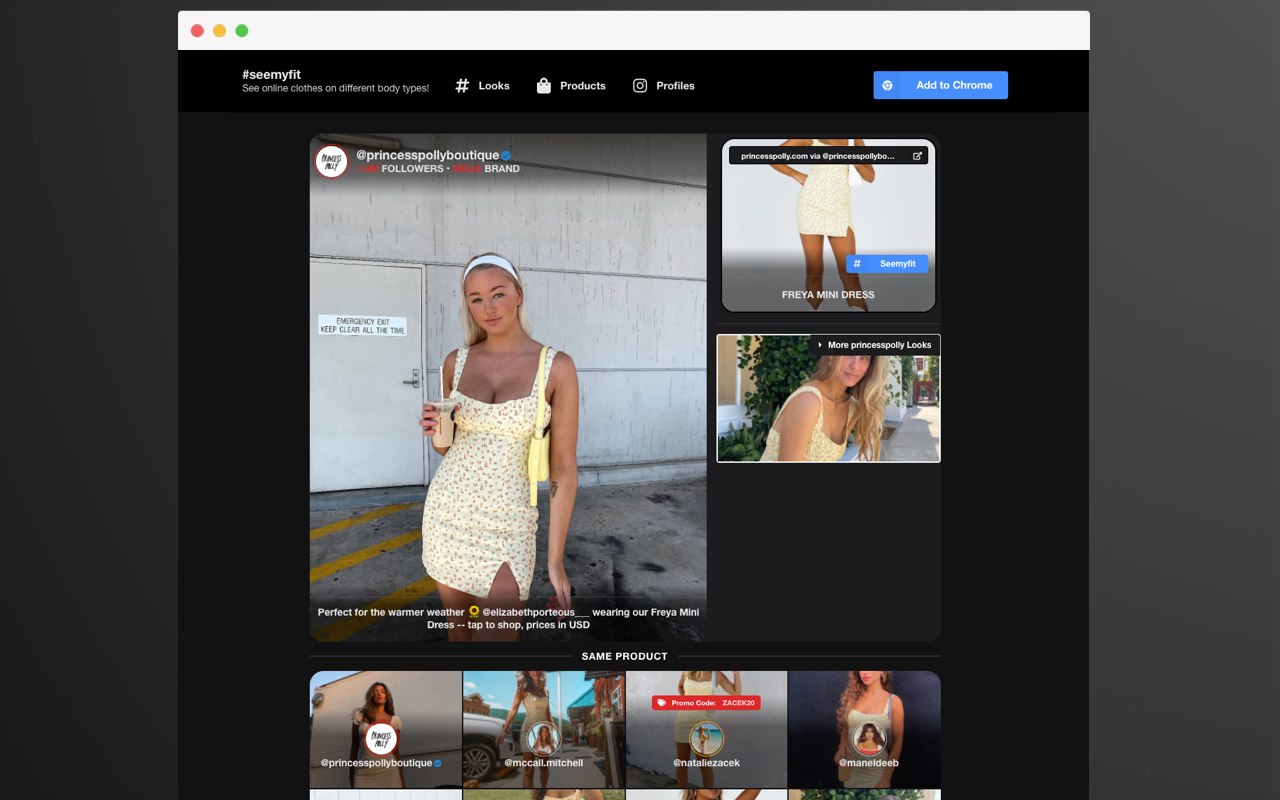Viewport: 1280px width, 800px height.
Task: Click the green macOS maximize button
Action: [242, 31]
